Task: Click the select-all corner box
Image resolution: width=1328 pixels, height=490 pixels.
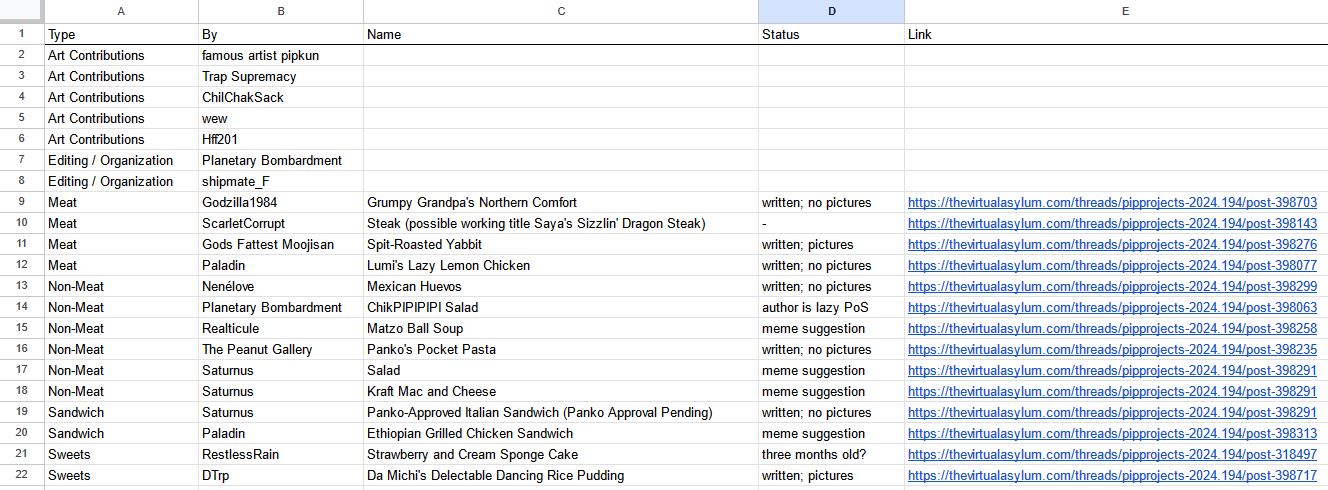Action: click(x=21, y=11)
